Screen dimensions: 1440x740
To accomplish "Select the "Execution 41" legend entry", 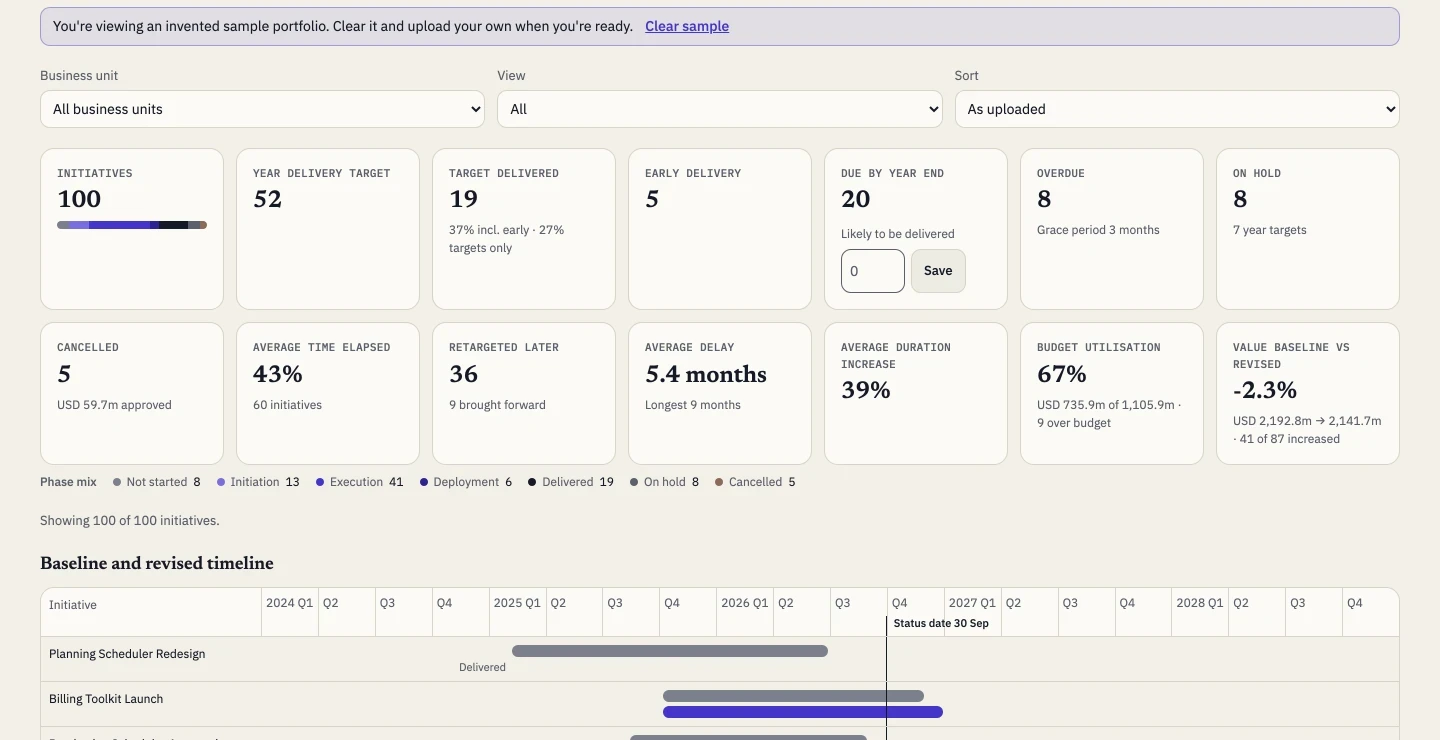I will pyautogui.click(x=360, y=482).
